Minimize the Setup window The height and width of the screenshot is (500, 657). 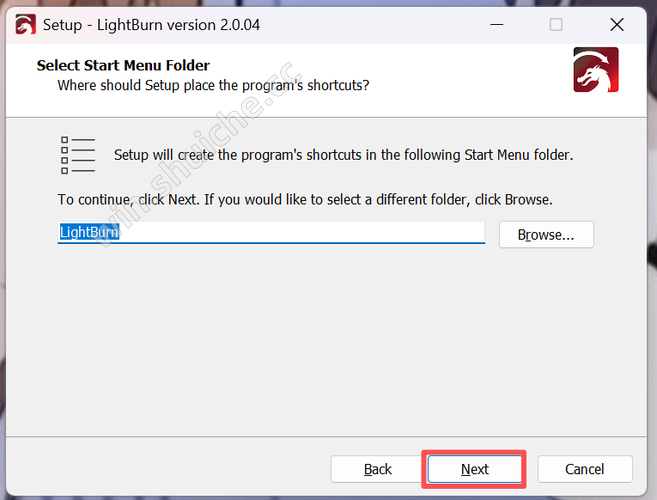point(497,24)
